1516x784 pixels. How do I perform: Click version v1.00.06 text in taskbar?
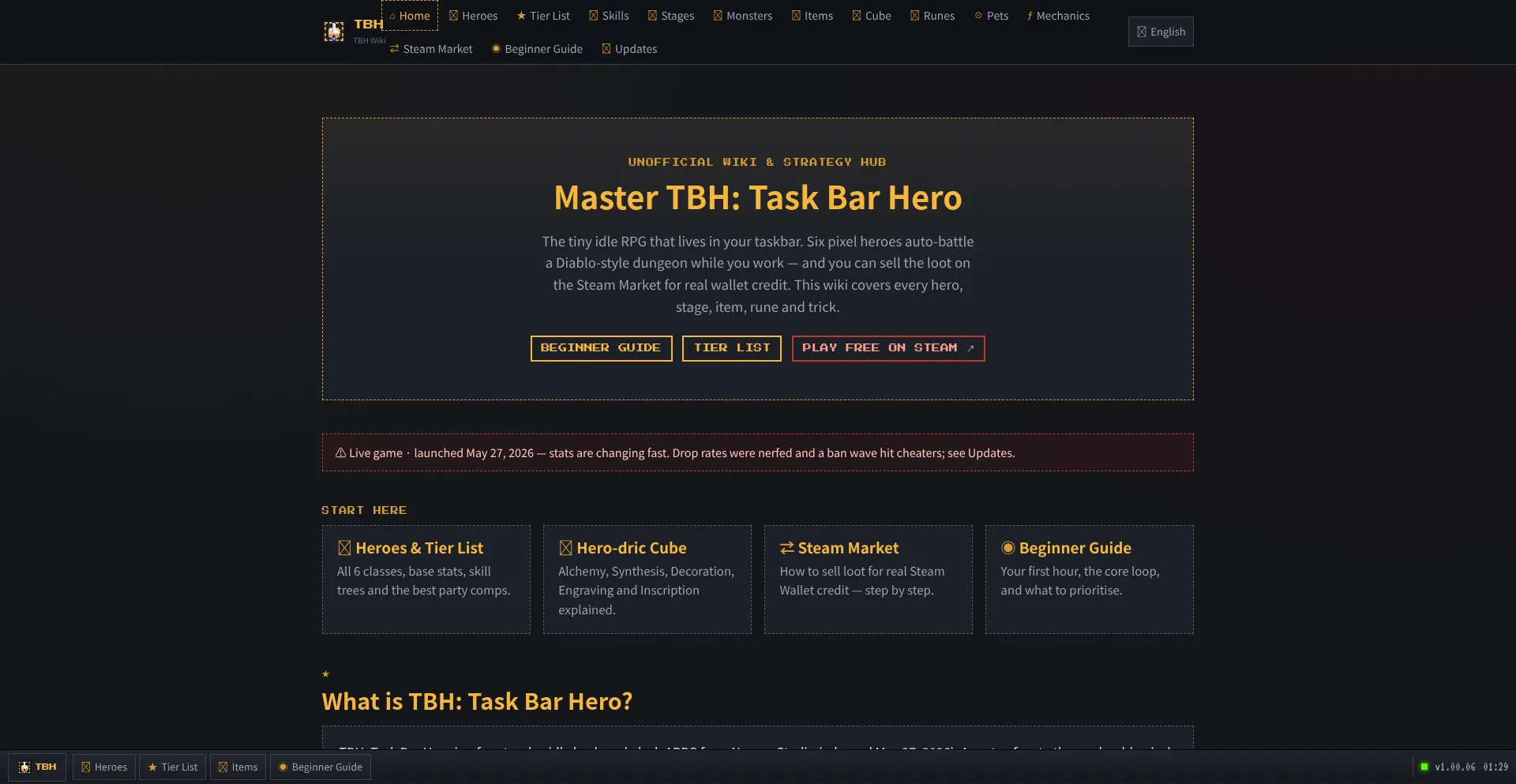pos(1455,767)
